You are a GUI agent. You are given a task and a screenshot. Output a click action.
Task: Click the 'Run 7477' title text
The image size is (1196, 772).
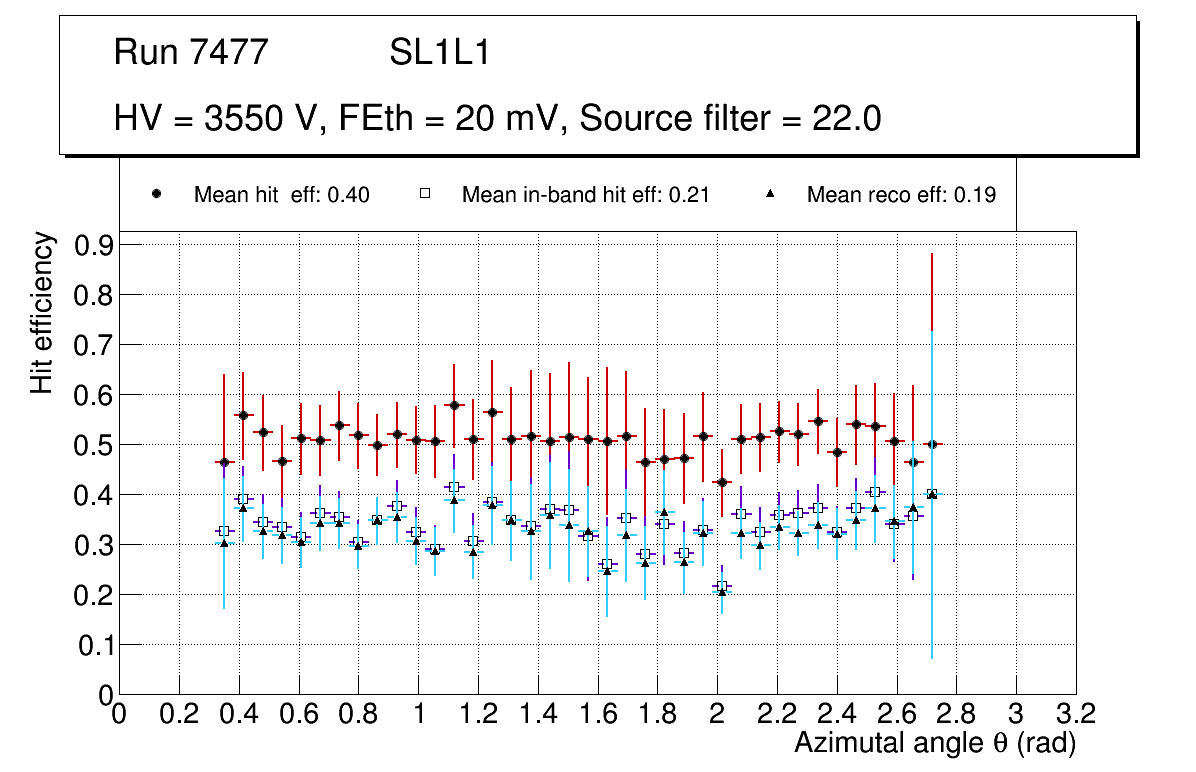tap(191, 53)
